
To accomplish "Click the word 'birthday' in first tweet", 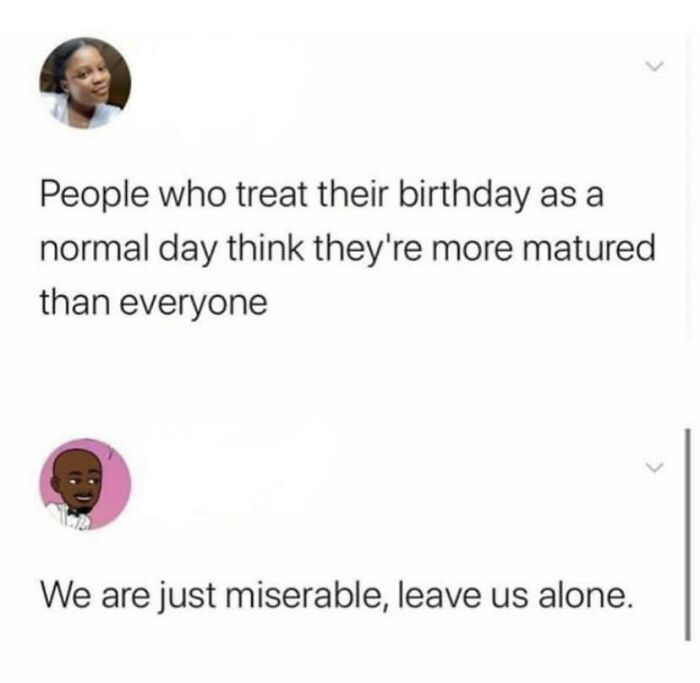I will (x=463, y=196).
